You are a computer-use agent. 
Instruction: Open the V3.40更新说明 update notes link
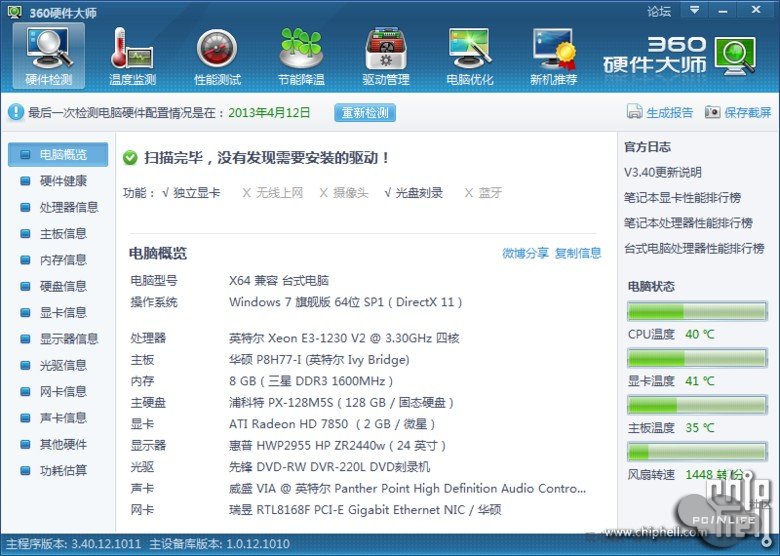(x=663, y=172)
